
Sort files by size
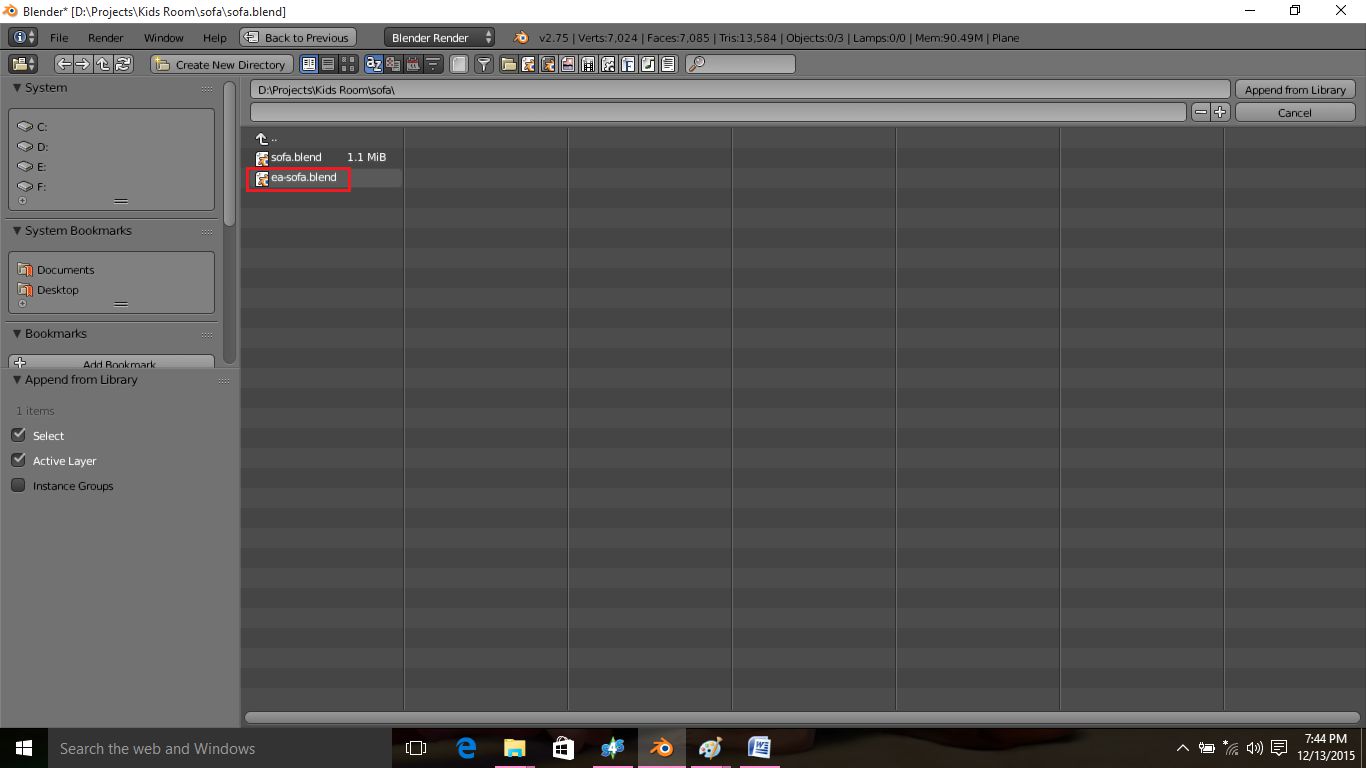433,64
